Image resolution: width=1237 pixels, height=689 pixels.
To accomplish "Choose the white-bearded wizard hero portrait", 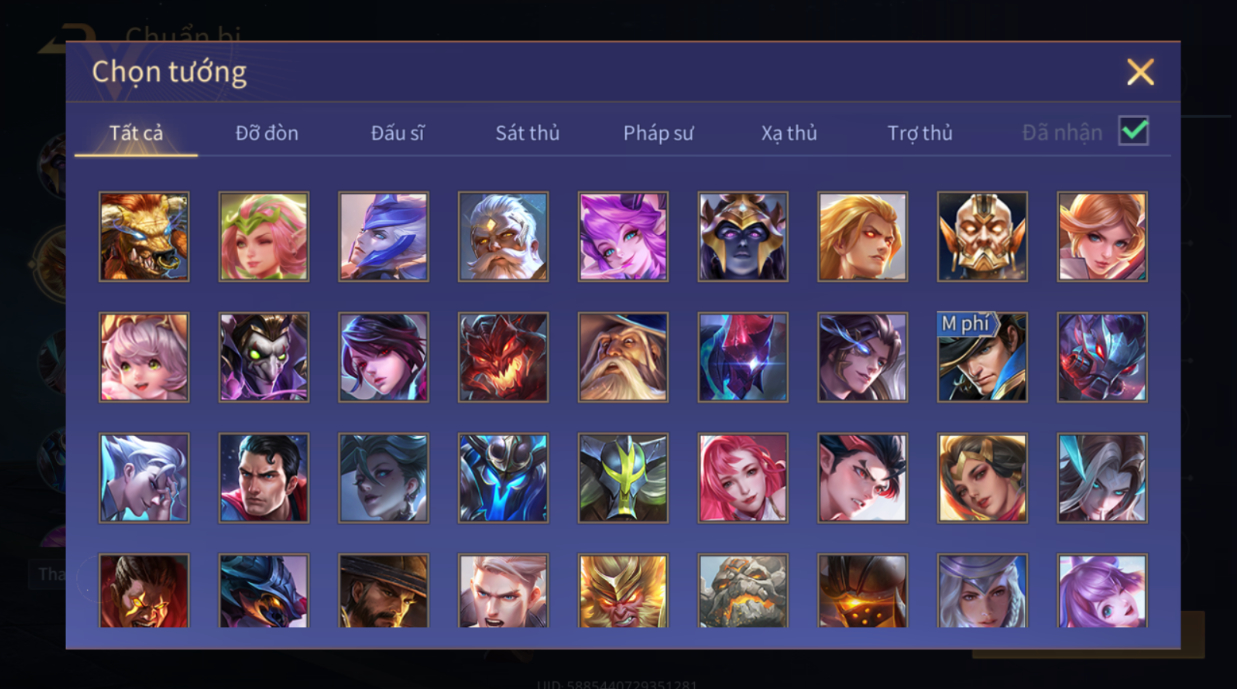I will click(623, 357).
